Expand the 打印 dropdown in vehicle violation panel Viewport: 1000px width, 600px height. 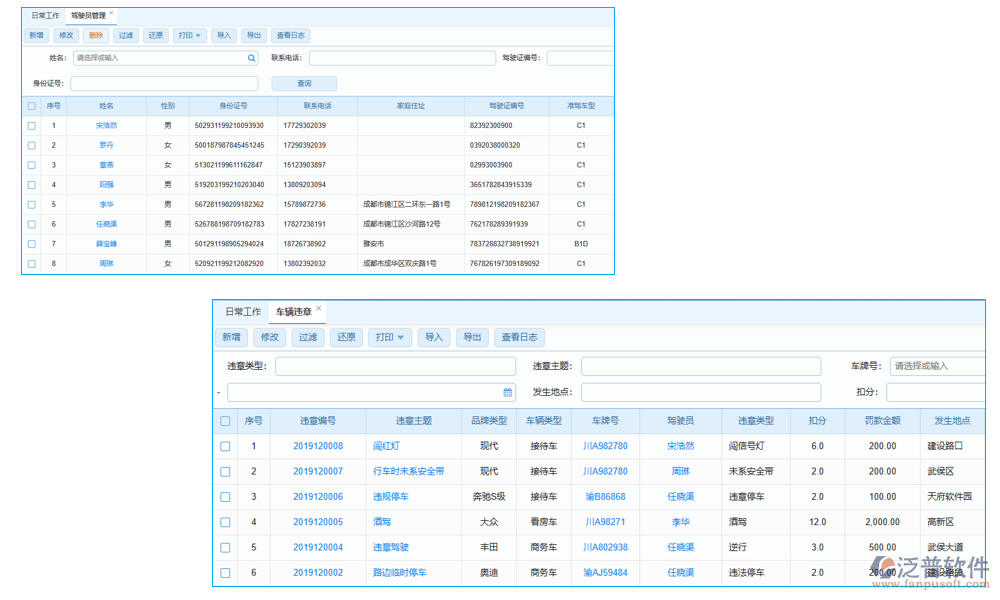tap(390, 338)
